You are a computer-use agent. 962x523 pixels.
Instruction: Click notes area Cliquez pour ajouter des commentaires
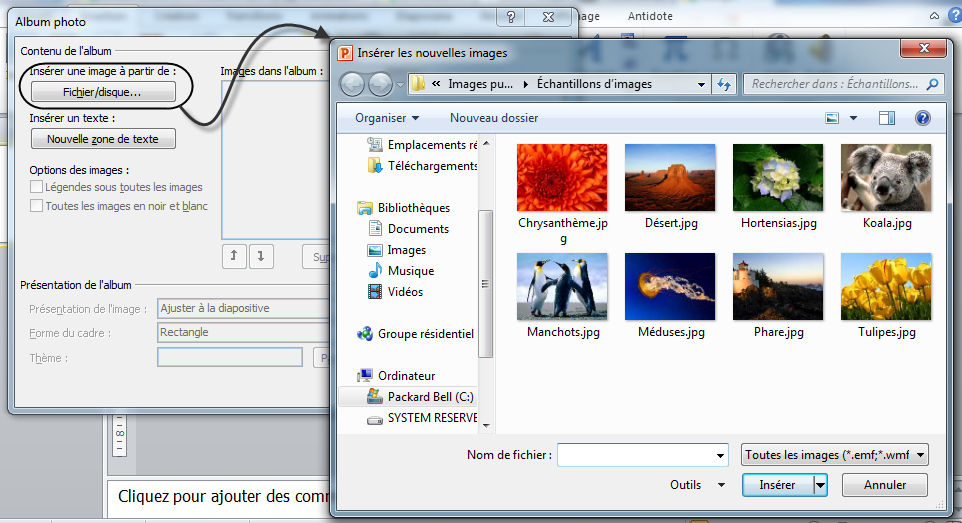(223, 496)
